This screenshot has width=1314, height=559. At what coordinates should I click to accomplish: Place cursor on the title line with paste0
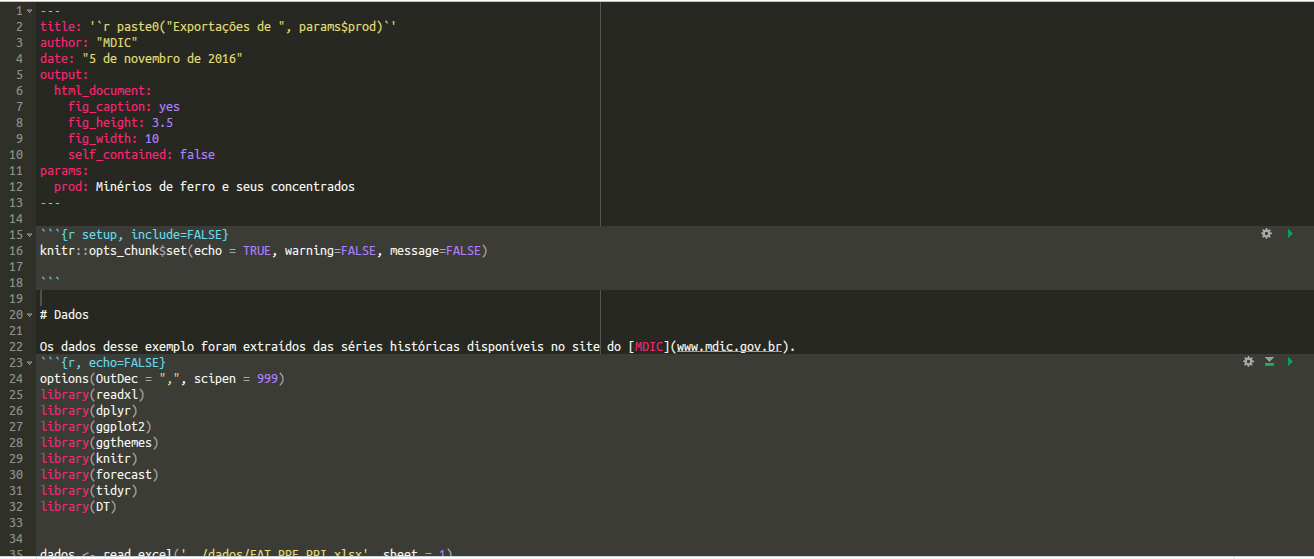pyautogui.click(x=218, y=26)
